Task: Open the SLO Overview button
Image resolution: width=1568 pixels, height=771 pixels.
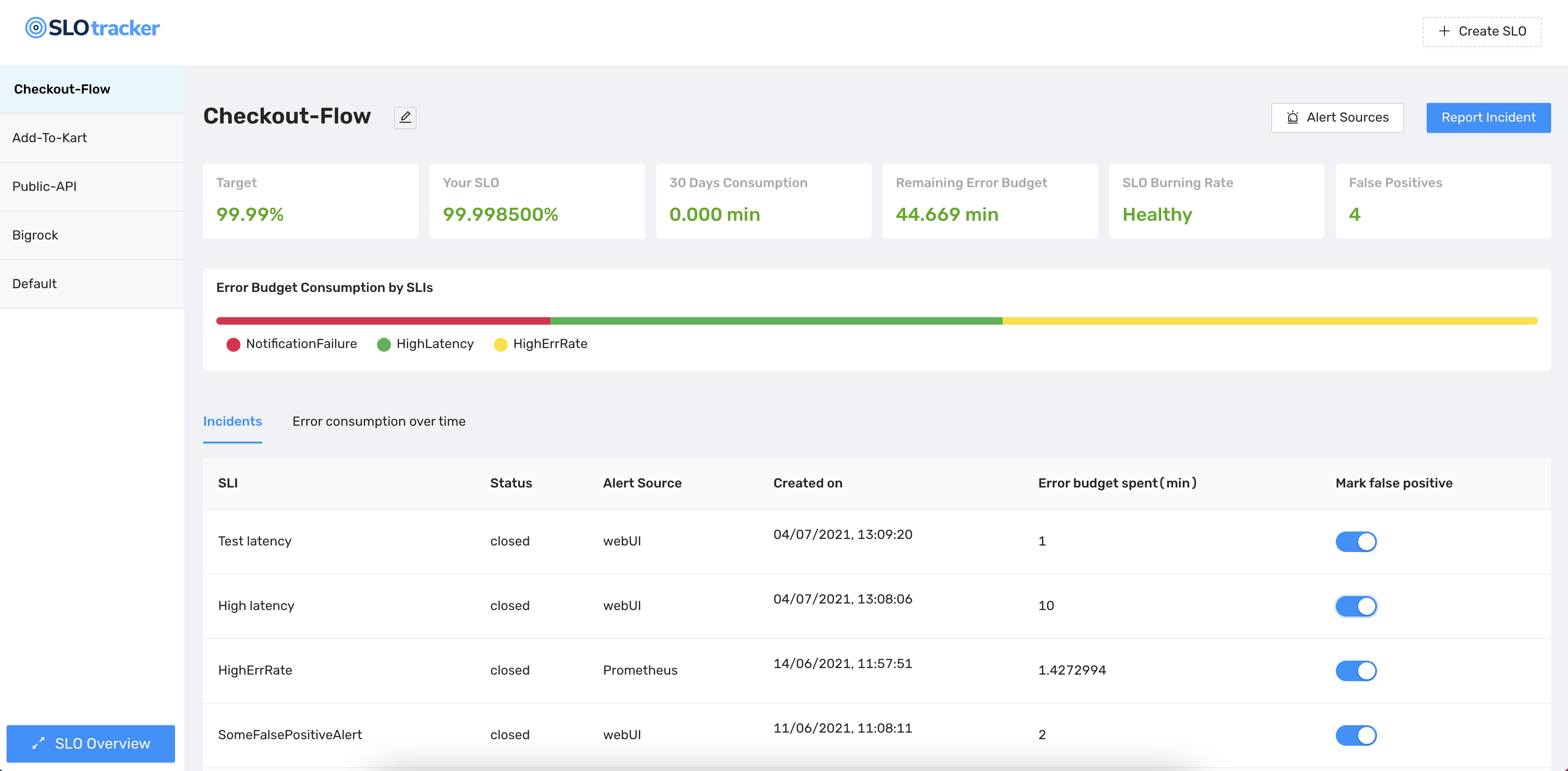Action: 91,743
